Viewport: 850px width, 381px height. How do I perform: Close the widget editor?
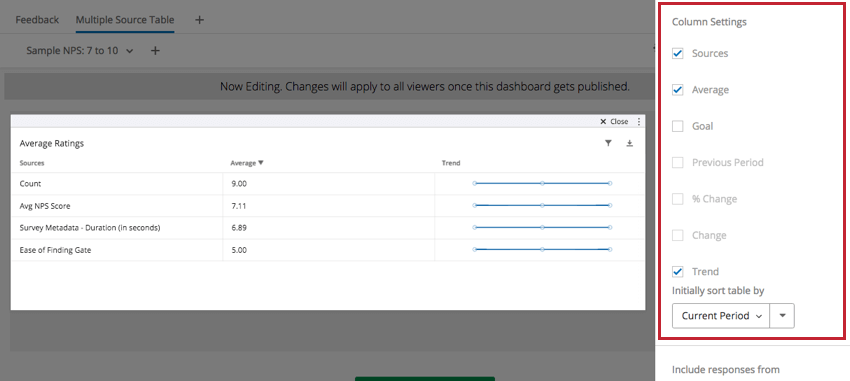tap(614, 121)
